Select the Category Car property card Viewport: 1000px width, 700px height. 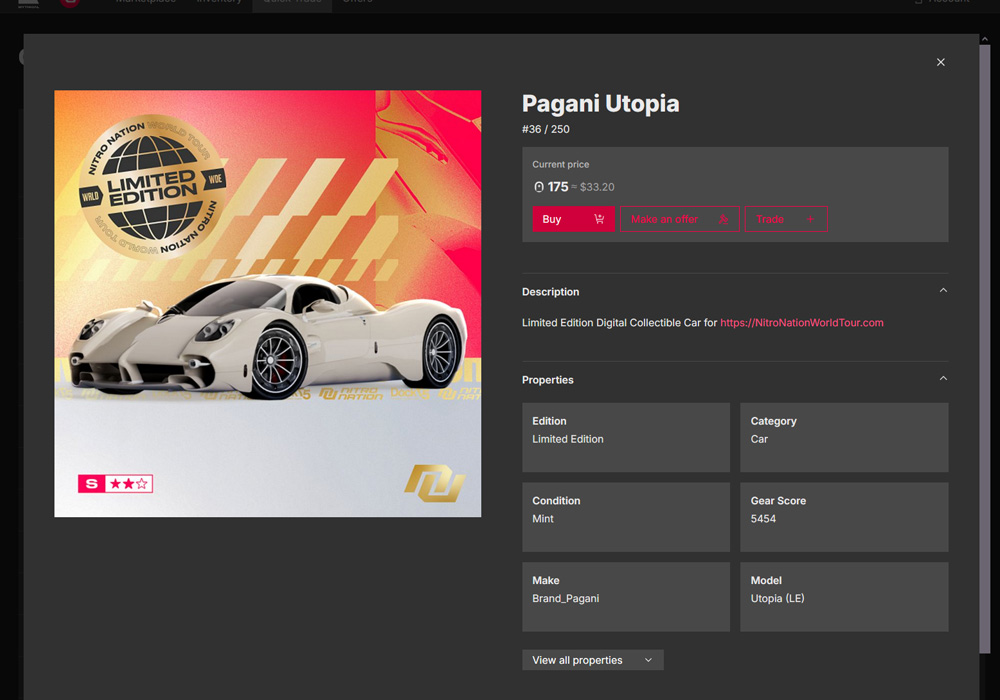tap(844, 437)
